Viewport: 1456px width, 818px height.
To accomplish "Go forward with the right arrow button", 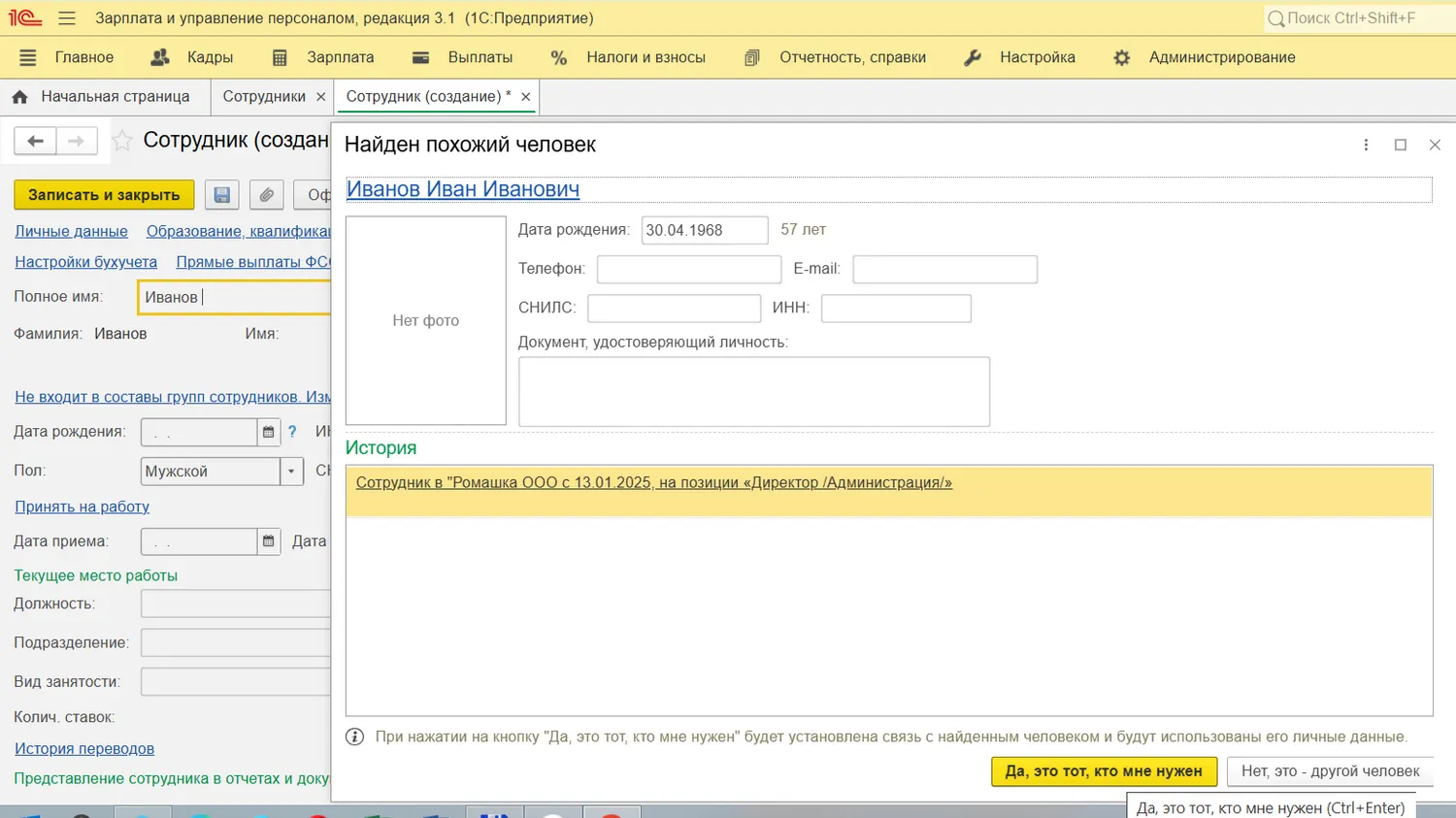I will pos(77,141).
